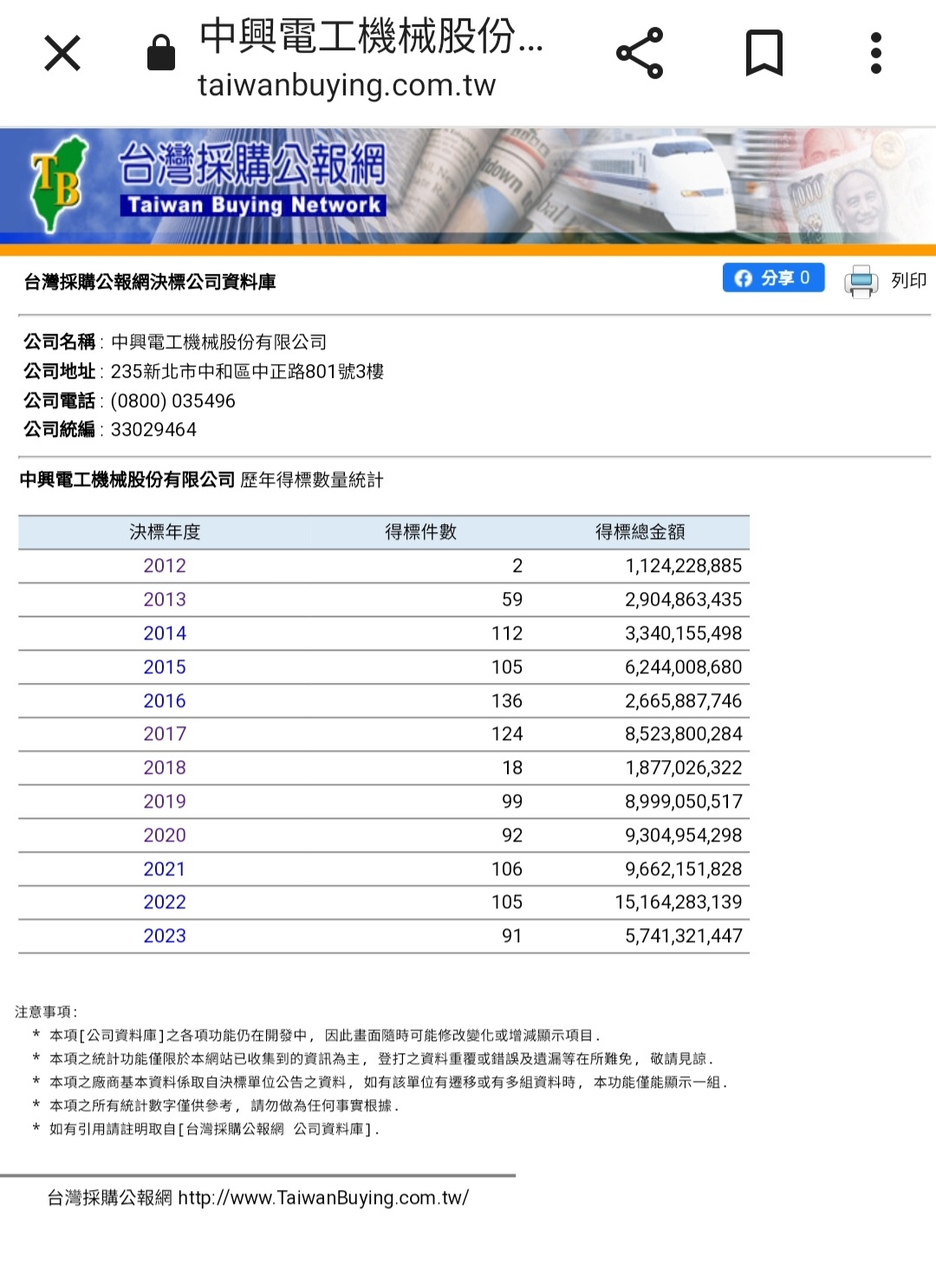Open the 2019 award year link

click(x=165, y=802)
